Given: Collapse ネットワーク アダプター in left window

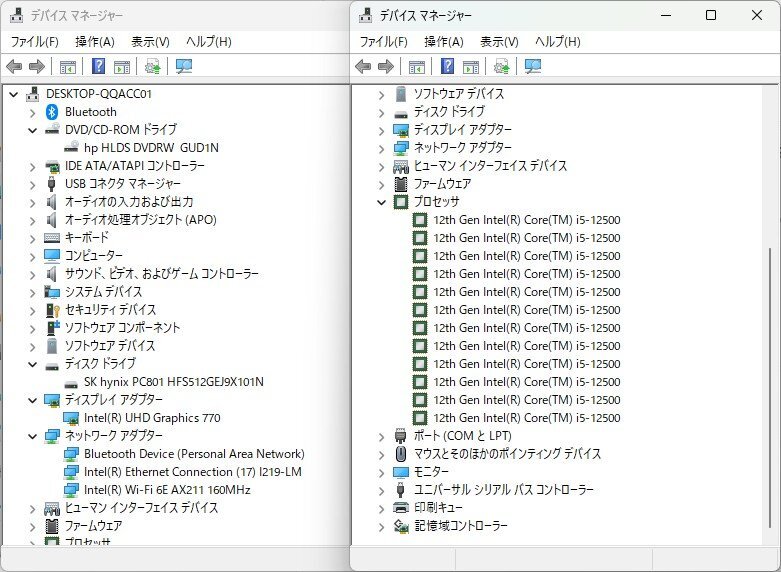Looking at the screenshot, I should point(33,436).
